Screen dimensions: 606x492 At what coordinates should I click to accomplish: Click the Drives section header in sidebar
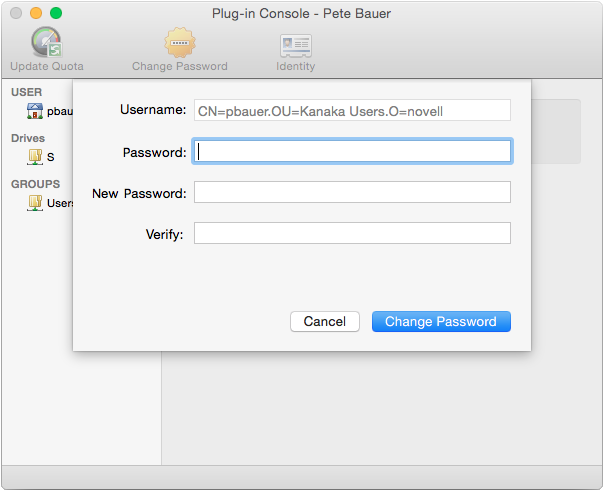coord(28,138)
